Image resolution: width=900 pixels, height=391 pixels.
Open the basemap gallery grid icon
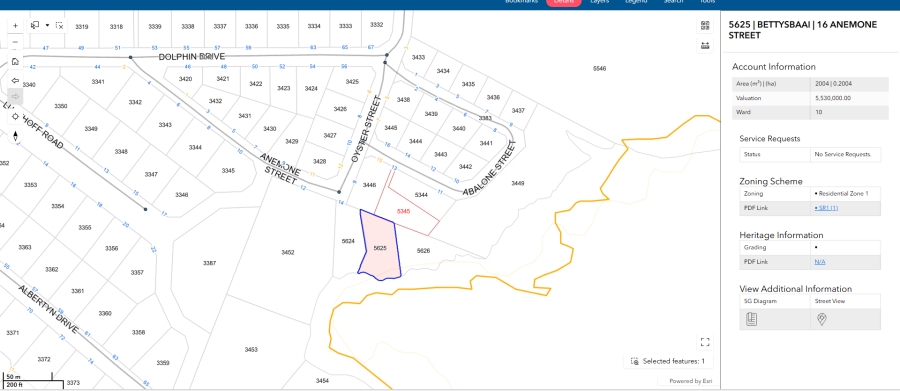pos(705,26)
